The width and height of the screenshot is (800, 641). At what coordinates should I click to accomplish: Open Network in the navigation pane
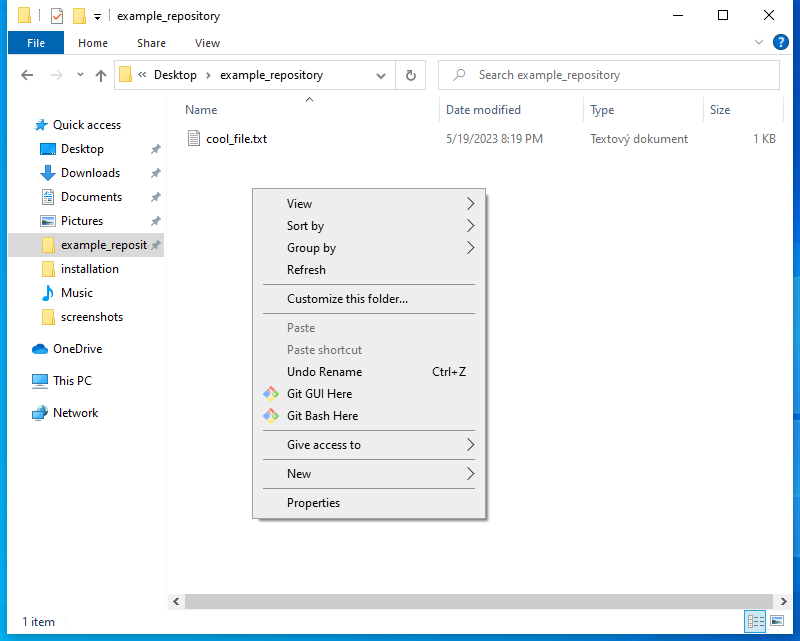coord(75,413)
